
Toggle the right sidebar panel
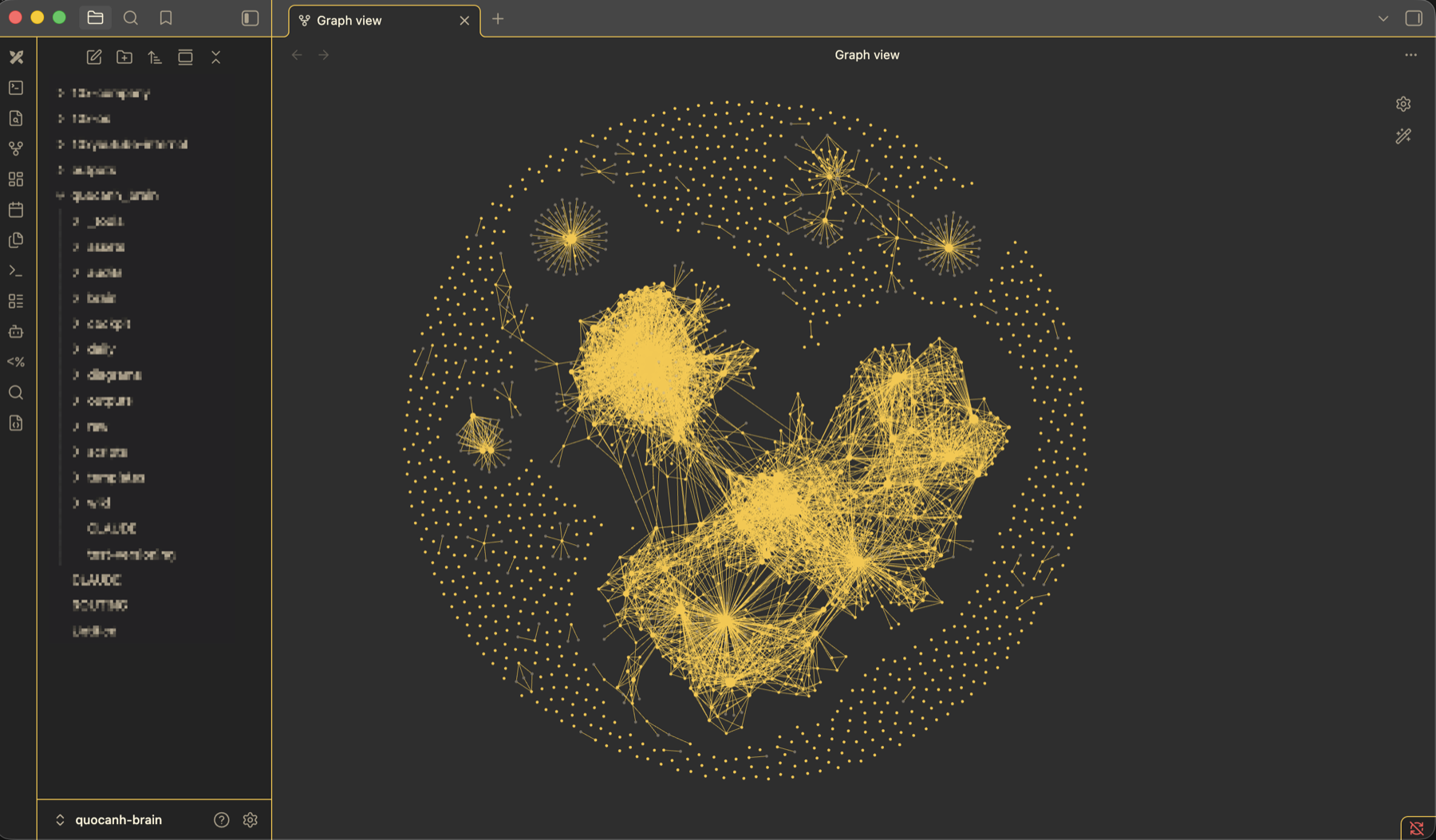[x=1414, y=18]
